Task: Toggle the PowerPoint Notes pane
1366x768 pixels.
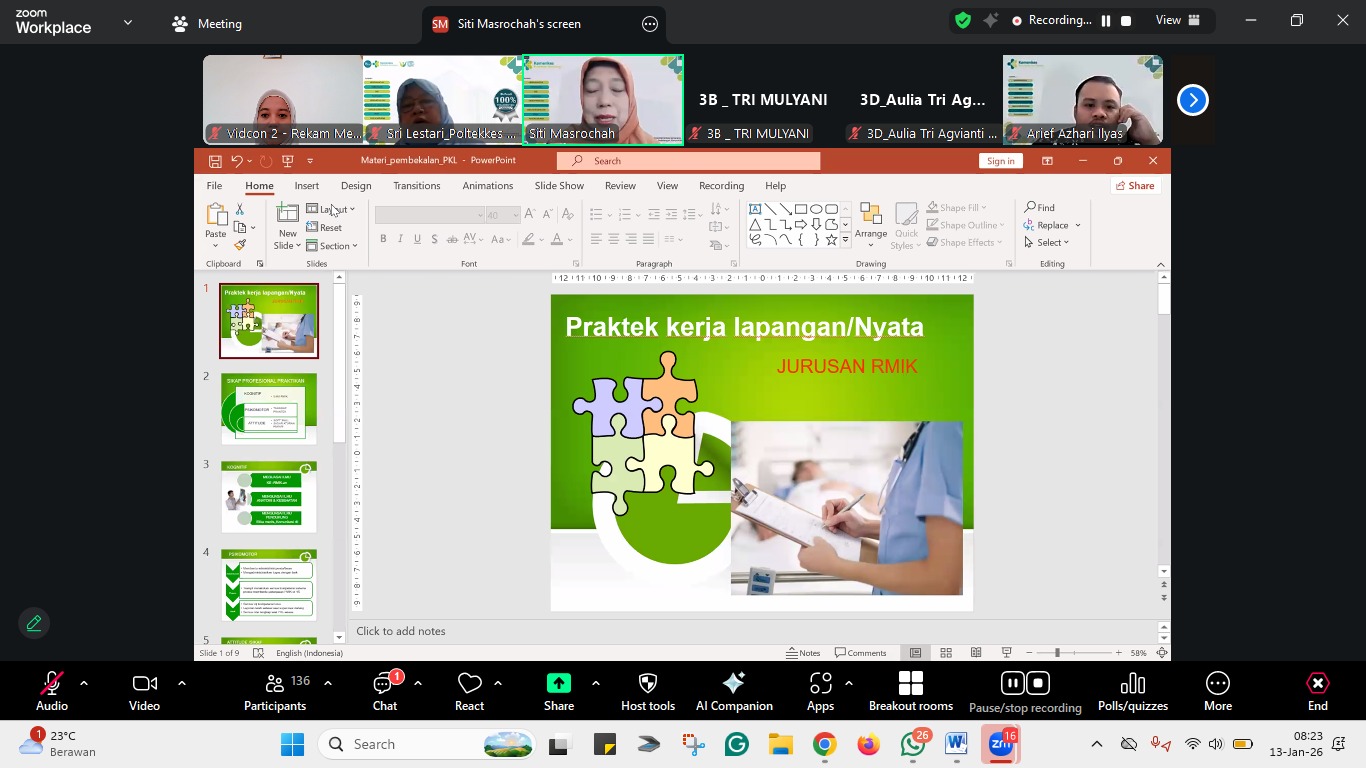Action: pyautogui.click(x=803, y=653)
